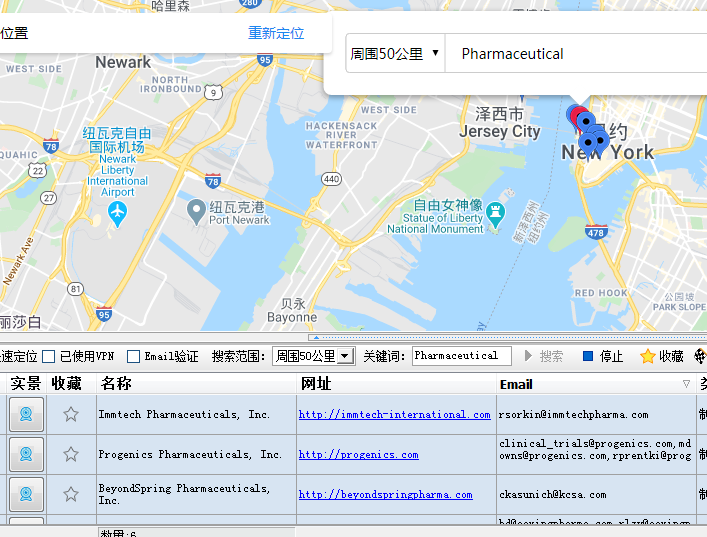Open the immtech-international.com link
This screenshot has width=707, height=537.
[395, 414]
